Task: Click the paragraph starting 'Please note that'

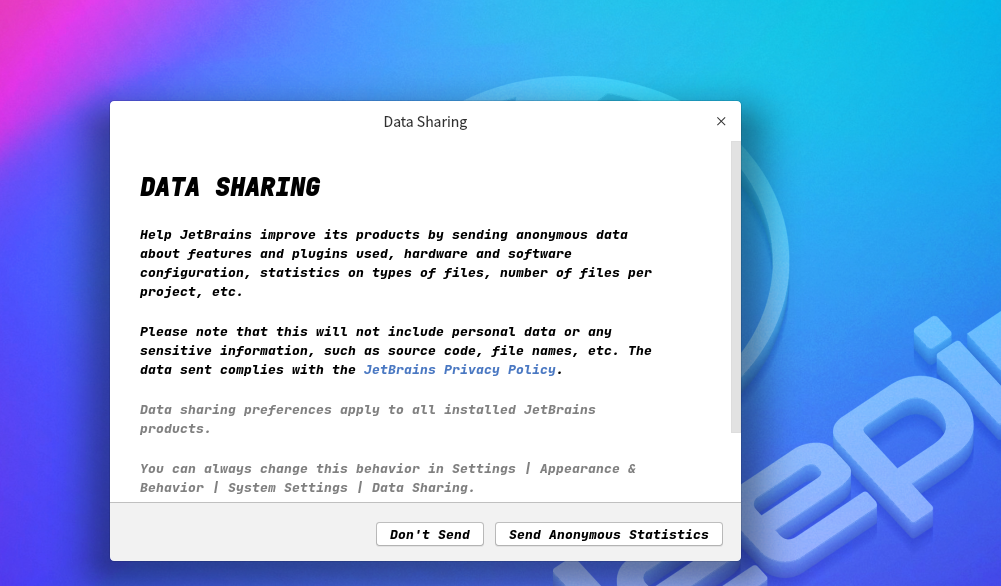Action: point(396,350)
